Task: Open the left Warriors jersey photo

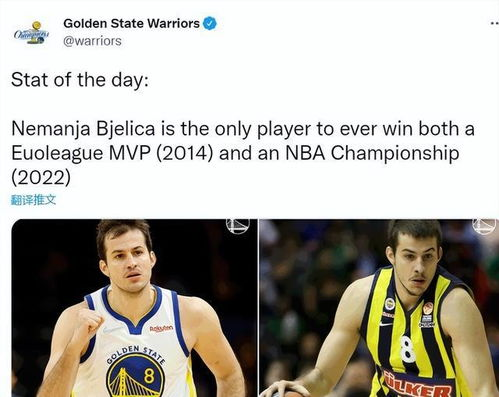Action: pyautogui.click(x=134, y=308)
